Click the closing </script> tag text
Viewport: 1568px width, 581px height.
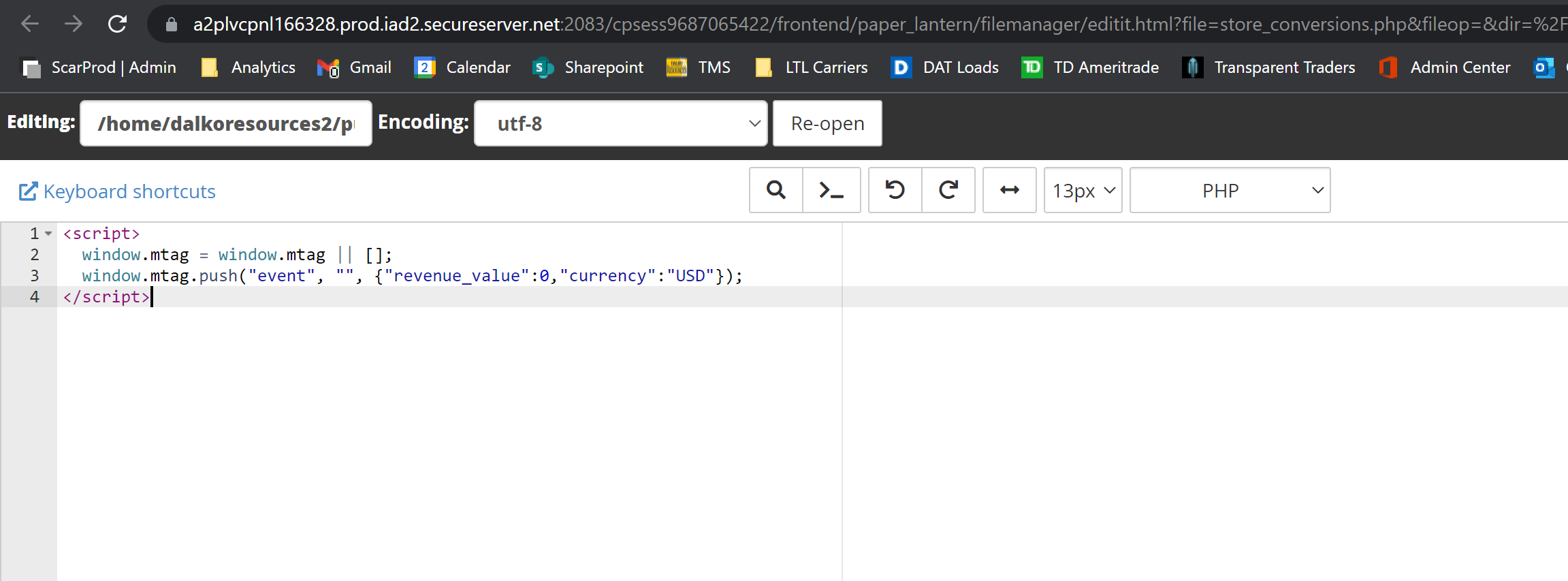click(x=106, y=297)
